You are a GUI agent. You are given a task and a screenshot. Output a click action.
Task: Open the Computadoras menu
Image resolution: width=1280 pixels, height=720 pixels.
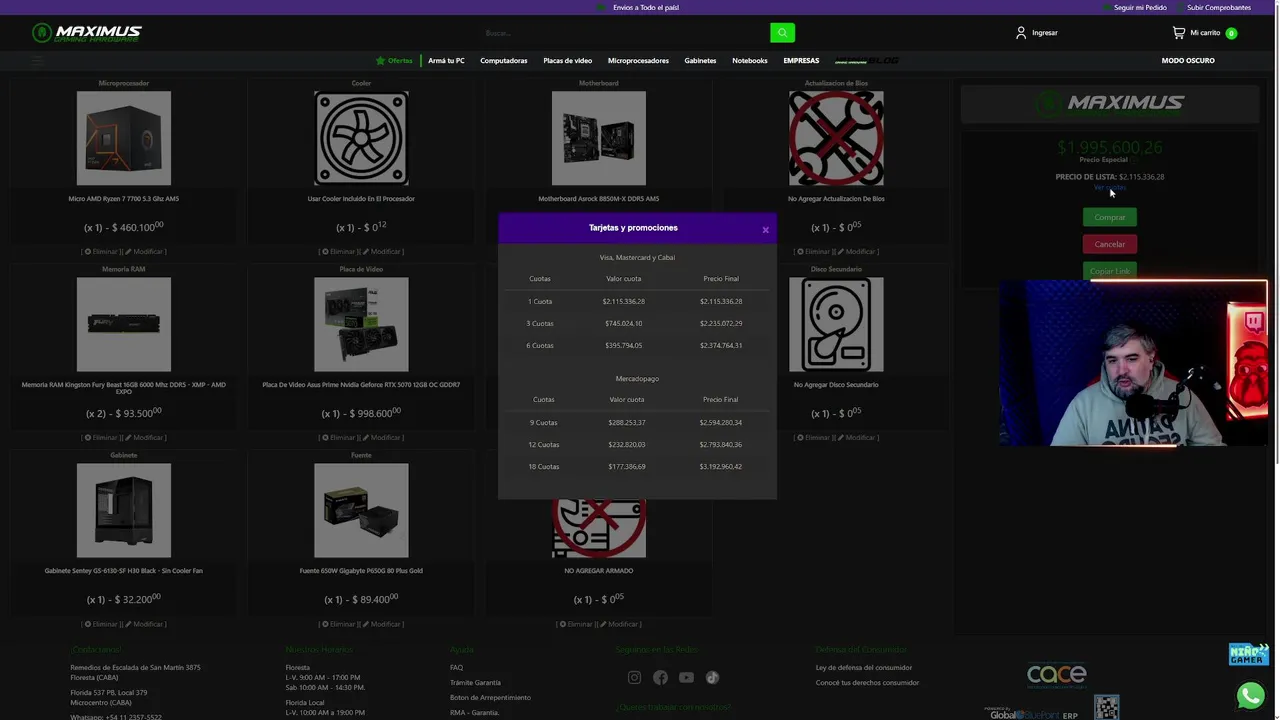coord(503,60)
